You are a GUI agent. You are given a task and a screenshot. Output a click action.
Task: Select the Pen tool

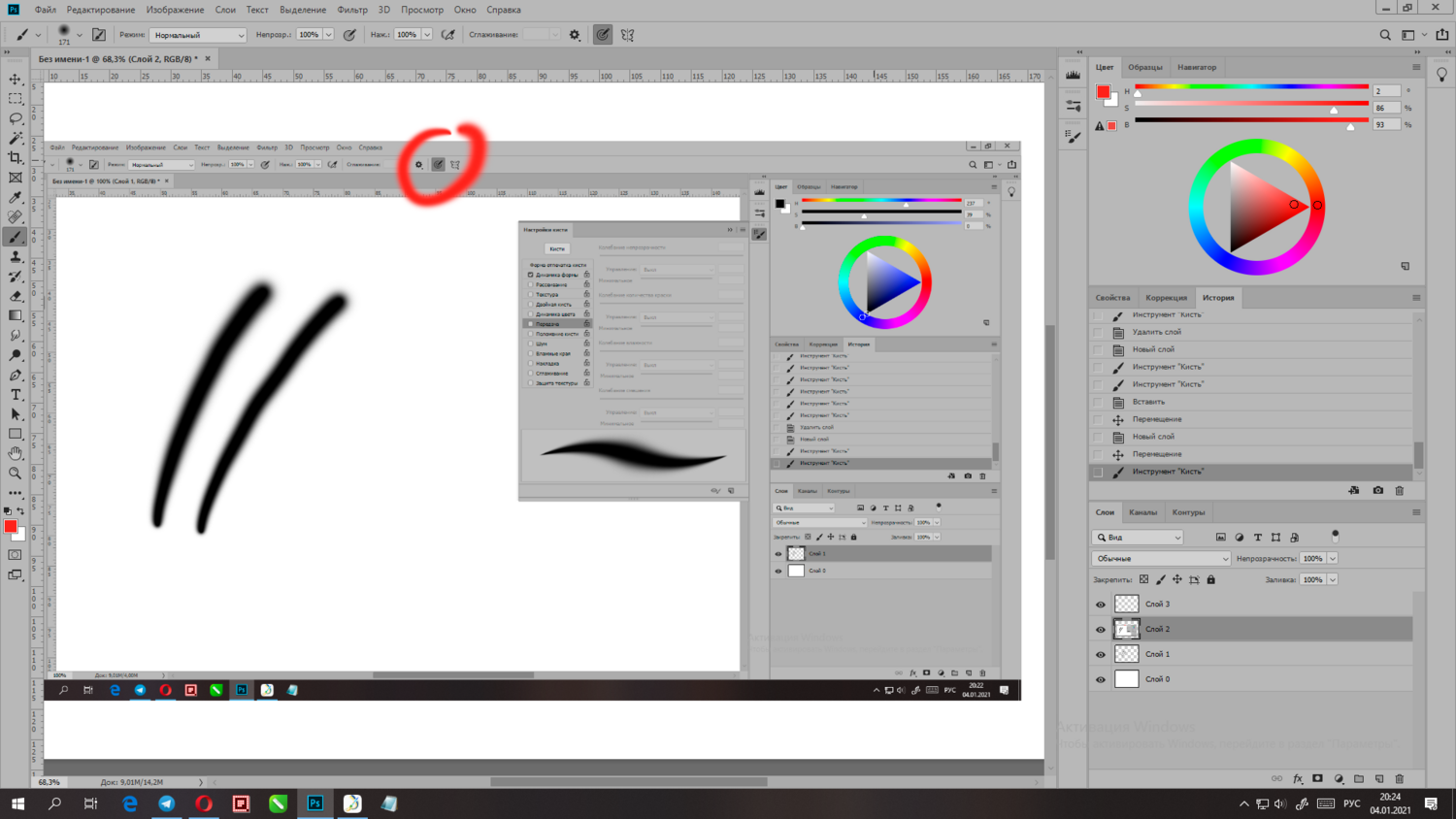[16, 376]
